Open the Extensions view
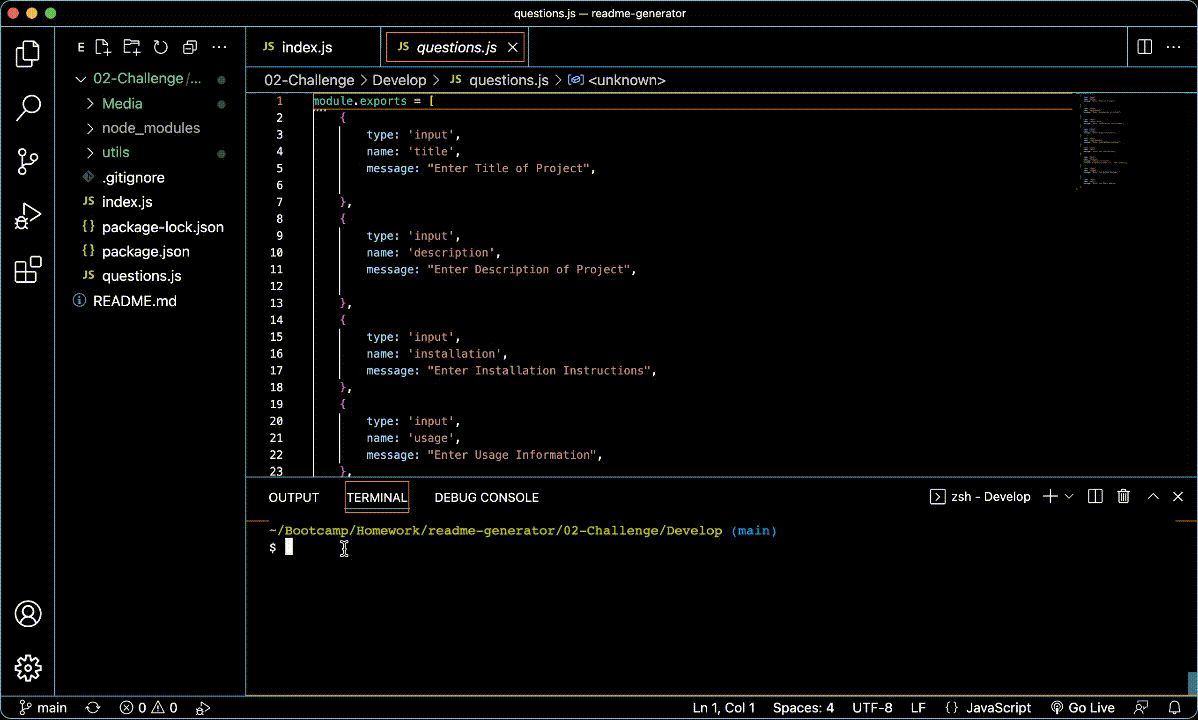Viewport: 1198px width, 720px height. point(28,270)
